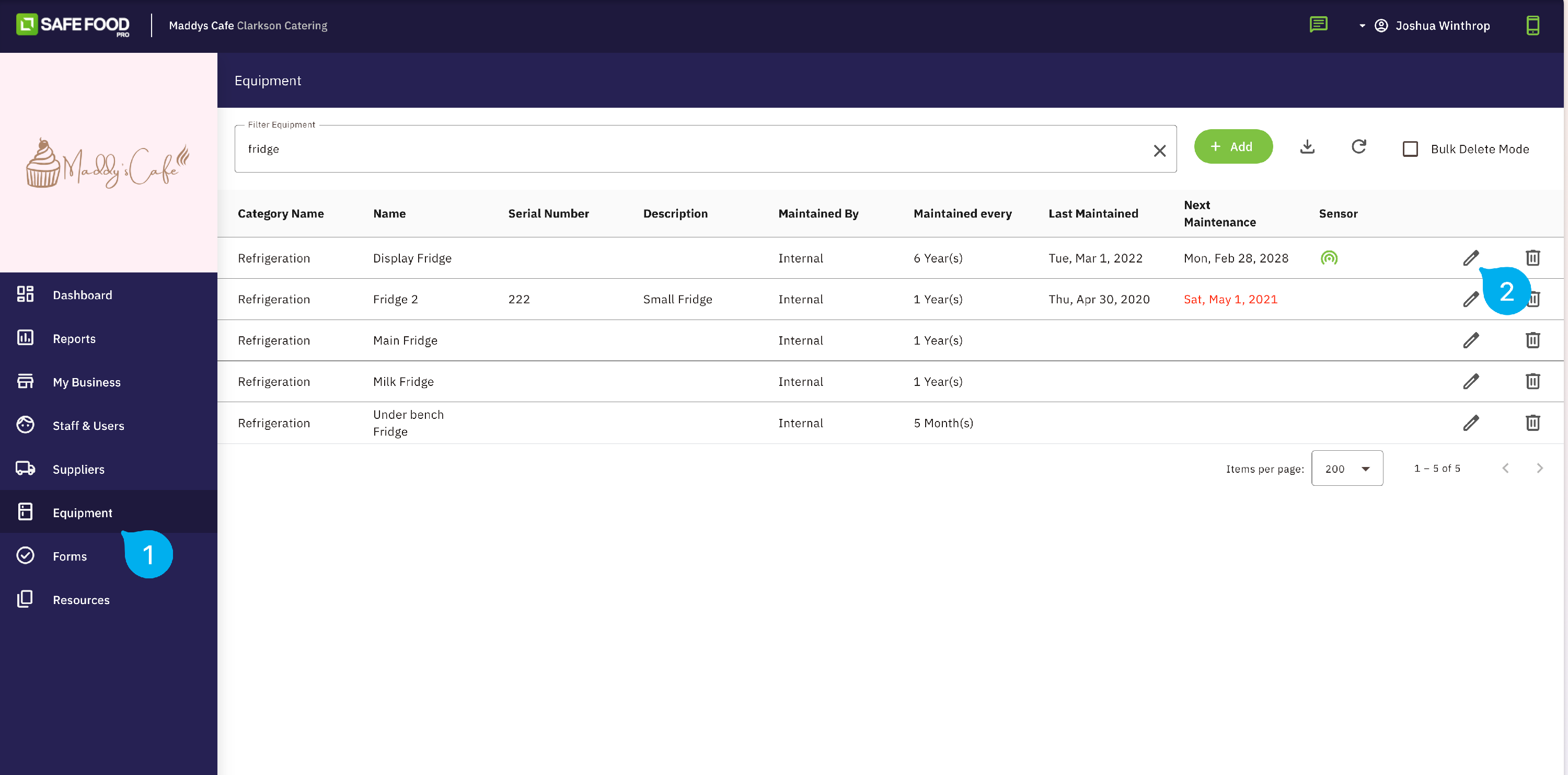Click the Add equipment button
This screenshot has width=1568, height=775.
pyautogui.click(x=1233, y=147)
